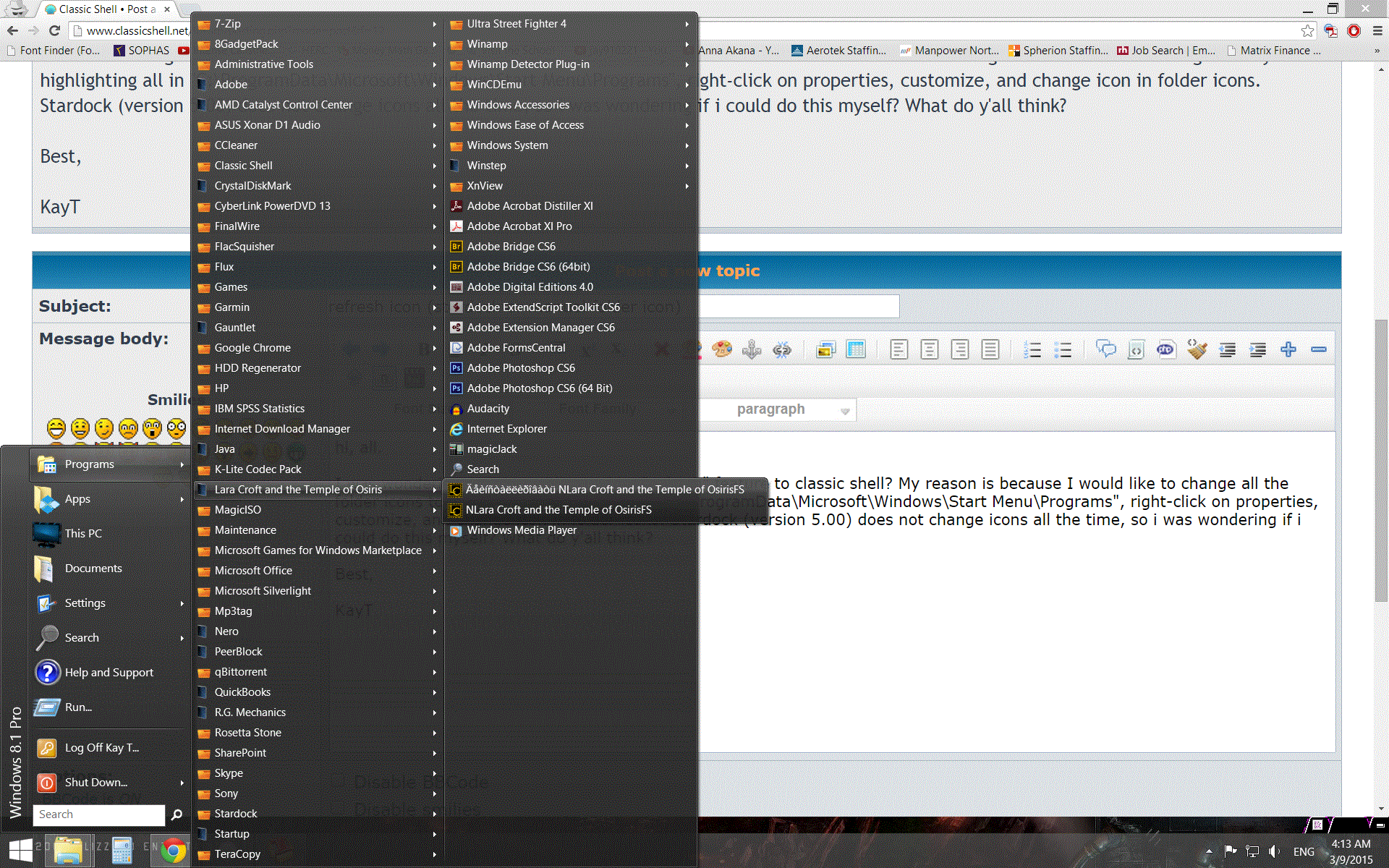Click the Chrome icon on the taskbar
The height and width of the screenshot is (868, 1389).
(173, 851)
